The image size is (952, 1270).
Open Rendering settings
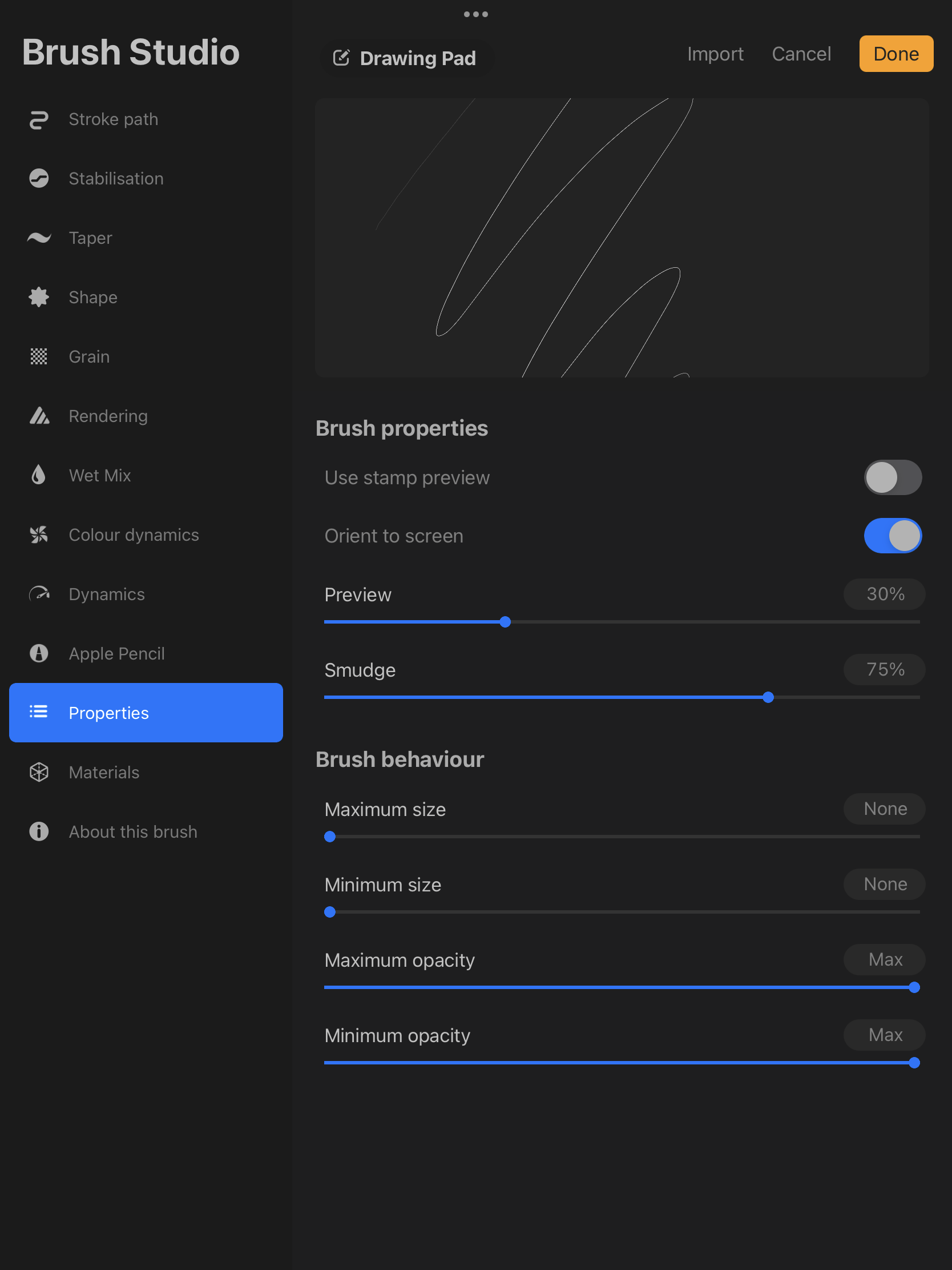pyautogui.click(x=146, y=416)
